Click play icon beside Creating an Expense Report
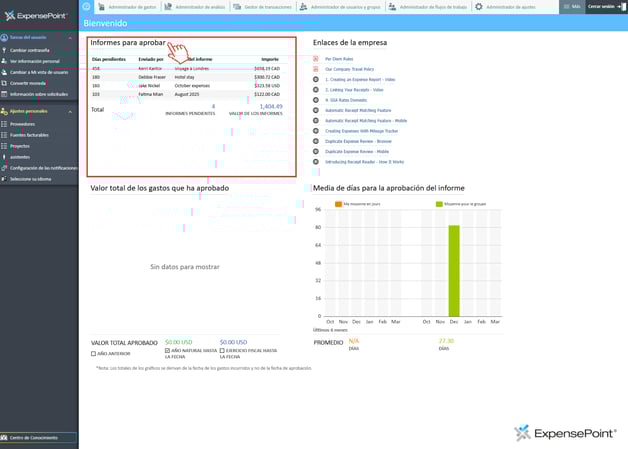The width and height of the screenshot is (628, 449). 316,79
